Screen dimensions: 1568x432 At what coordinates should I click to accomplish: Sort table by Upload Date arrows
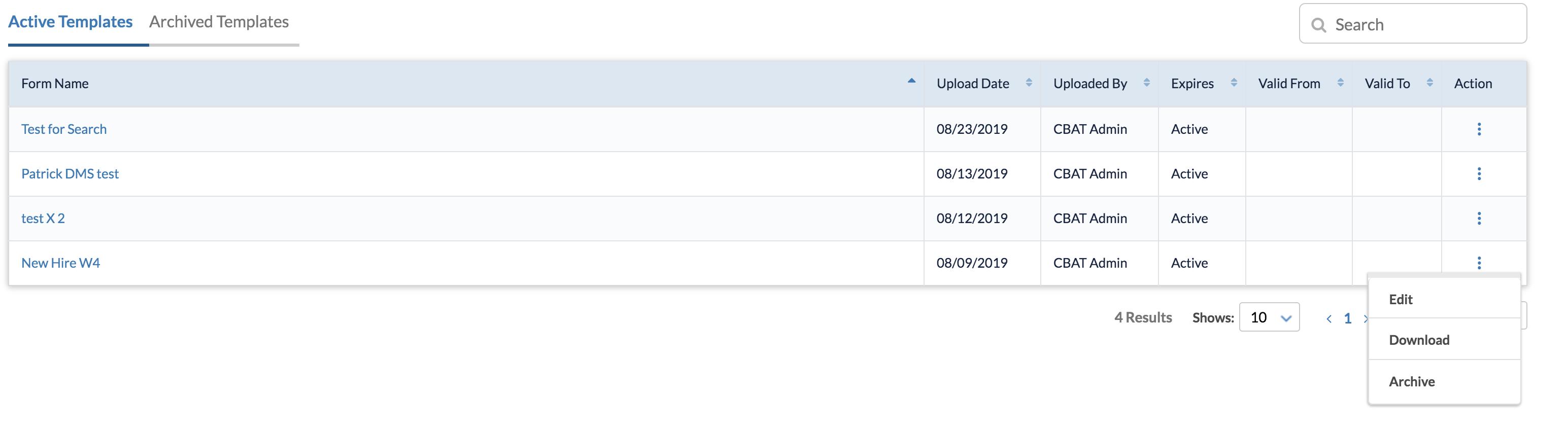click(x=1029, y=83)
